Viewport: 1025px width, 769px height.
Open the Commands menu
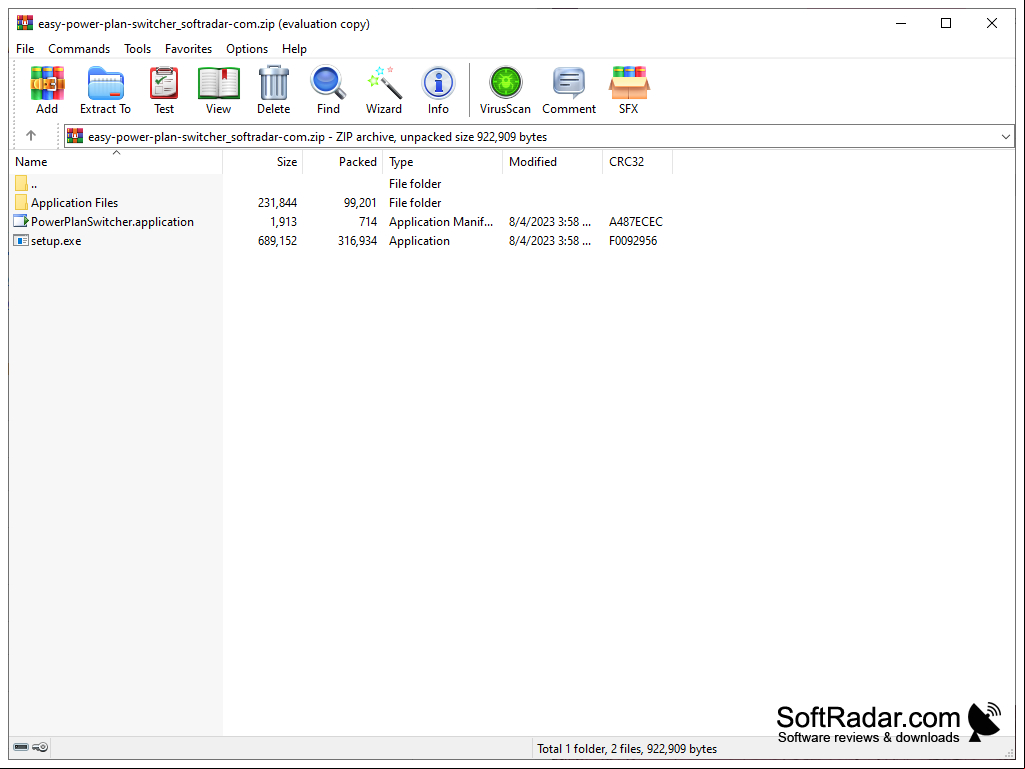79,49
